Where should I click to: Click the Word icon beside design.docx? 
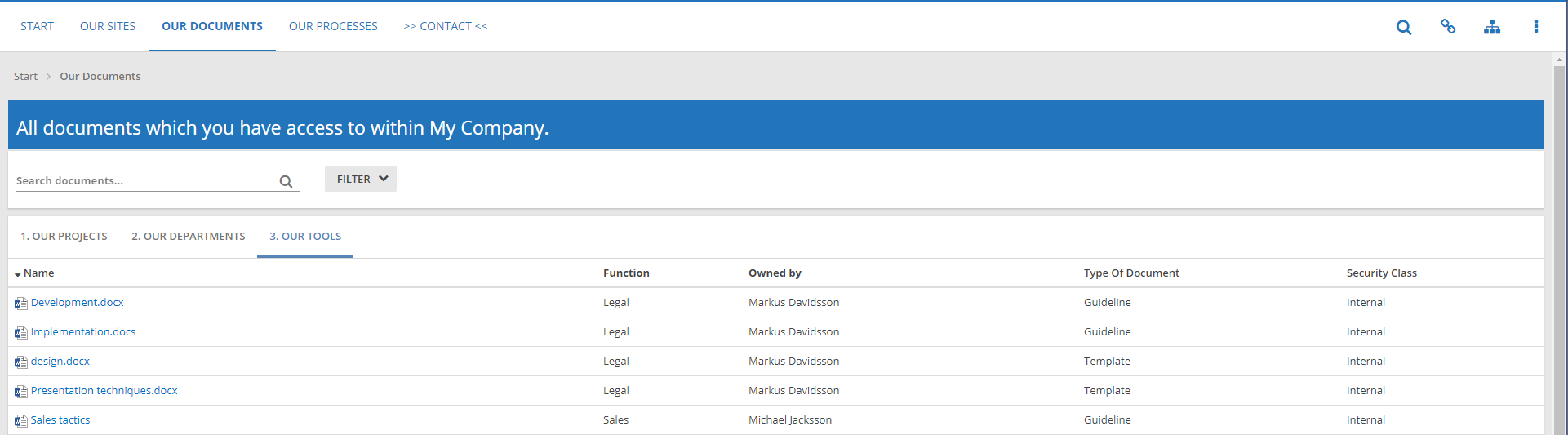tap(21, 362)
